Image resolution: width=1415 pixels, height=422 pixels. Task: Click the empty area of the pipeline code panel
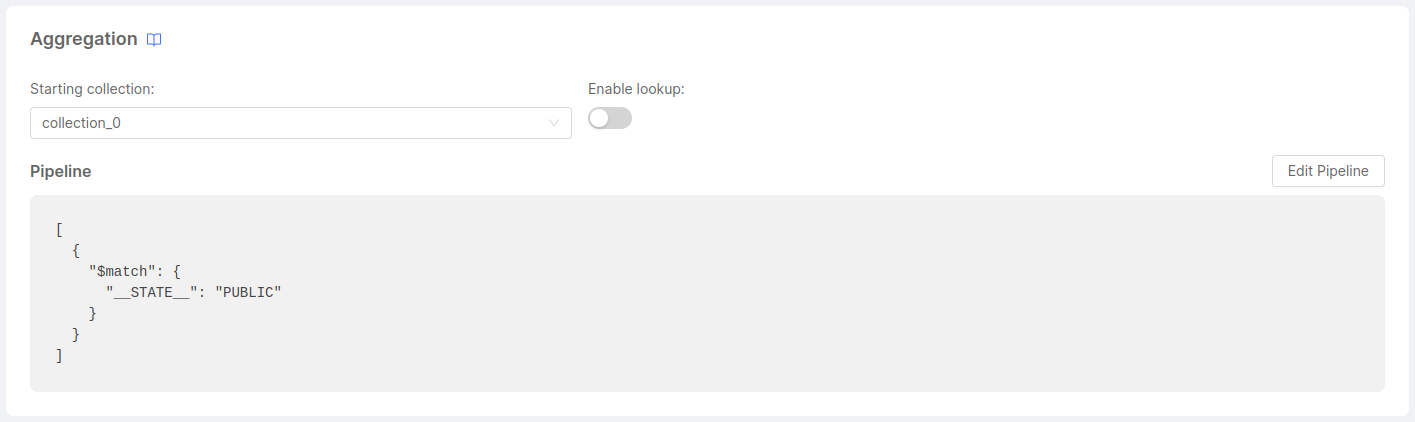coord(800,300)
